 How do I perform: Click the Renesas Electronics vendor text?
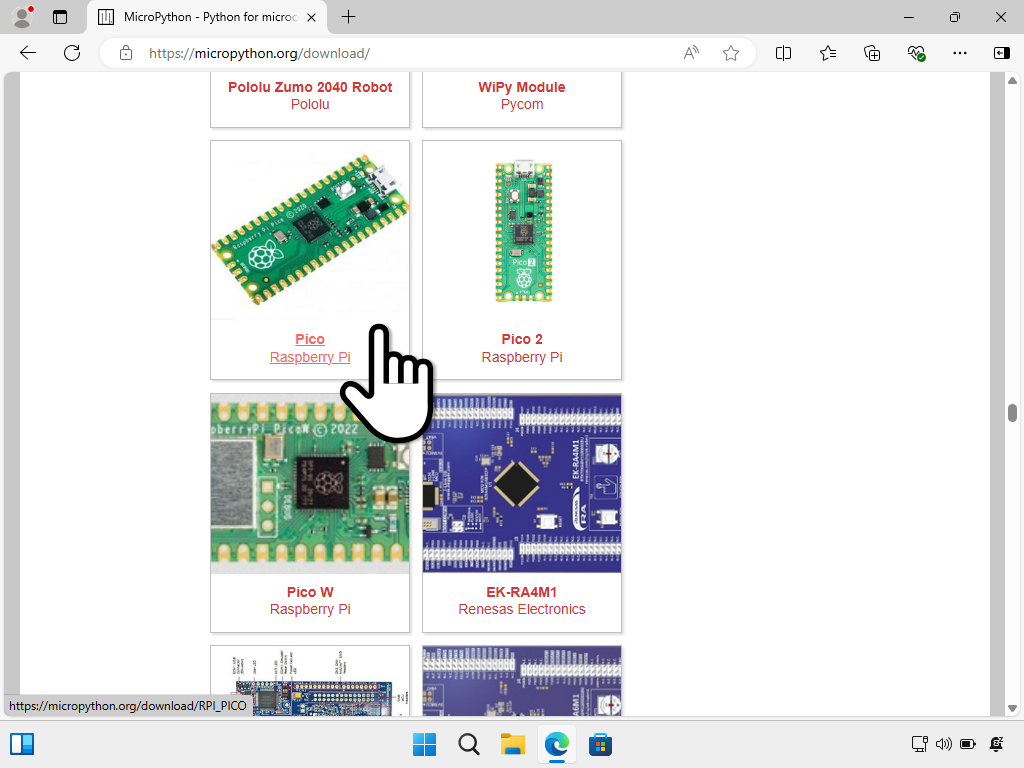point(522,609)
